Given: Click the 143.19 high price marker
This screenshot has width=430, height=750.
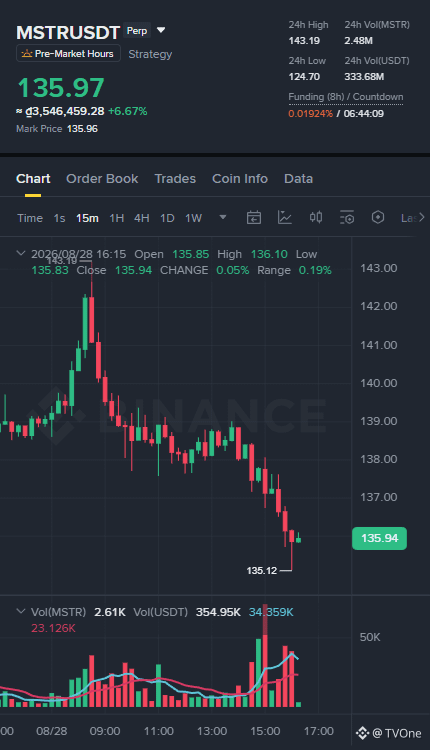Looking at the screenshot, I should [x=62, y=261].
